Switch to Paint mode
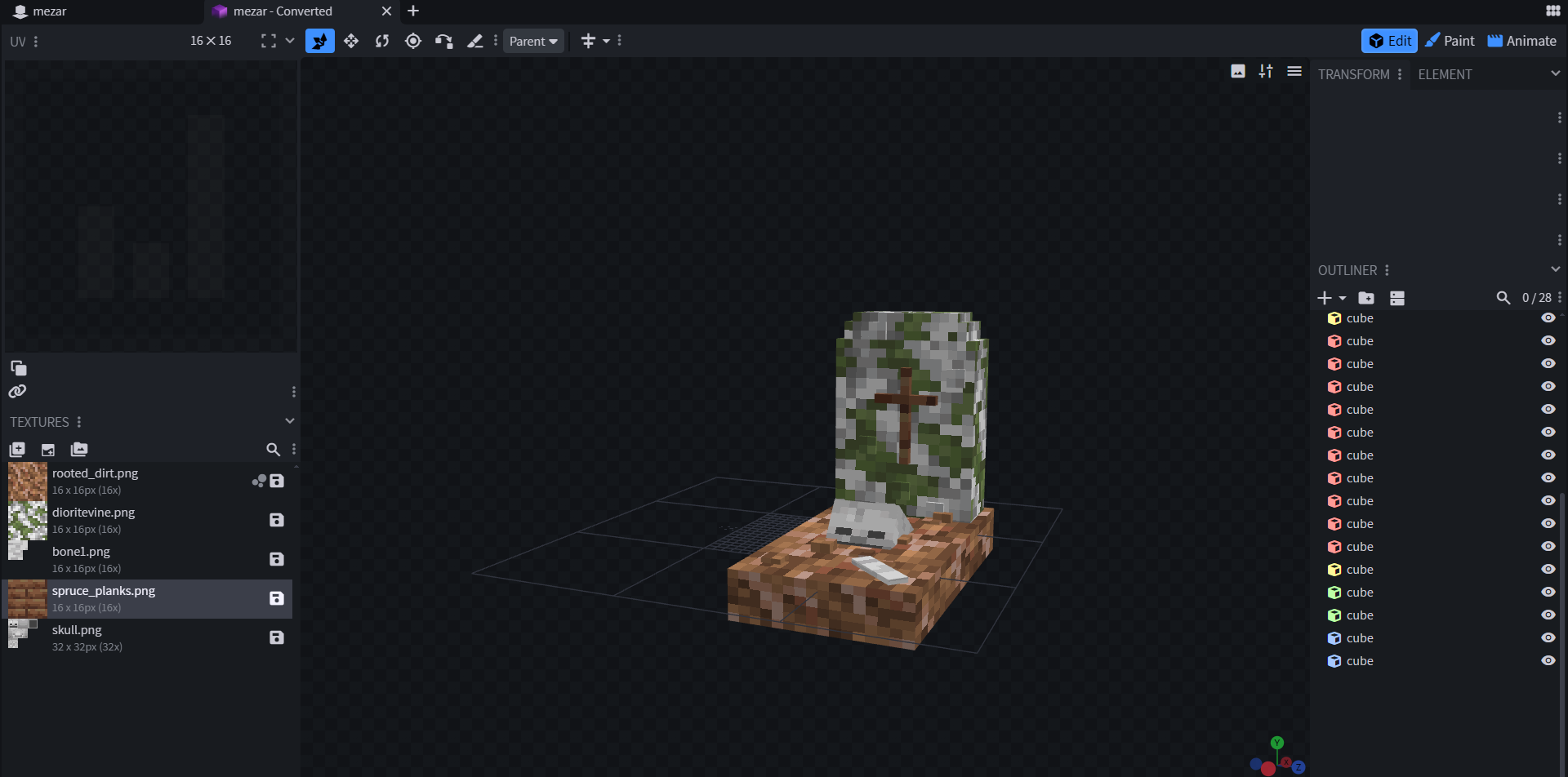Screen dimensions: 1568x777 tap(1450, 41)
